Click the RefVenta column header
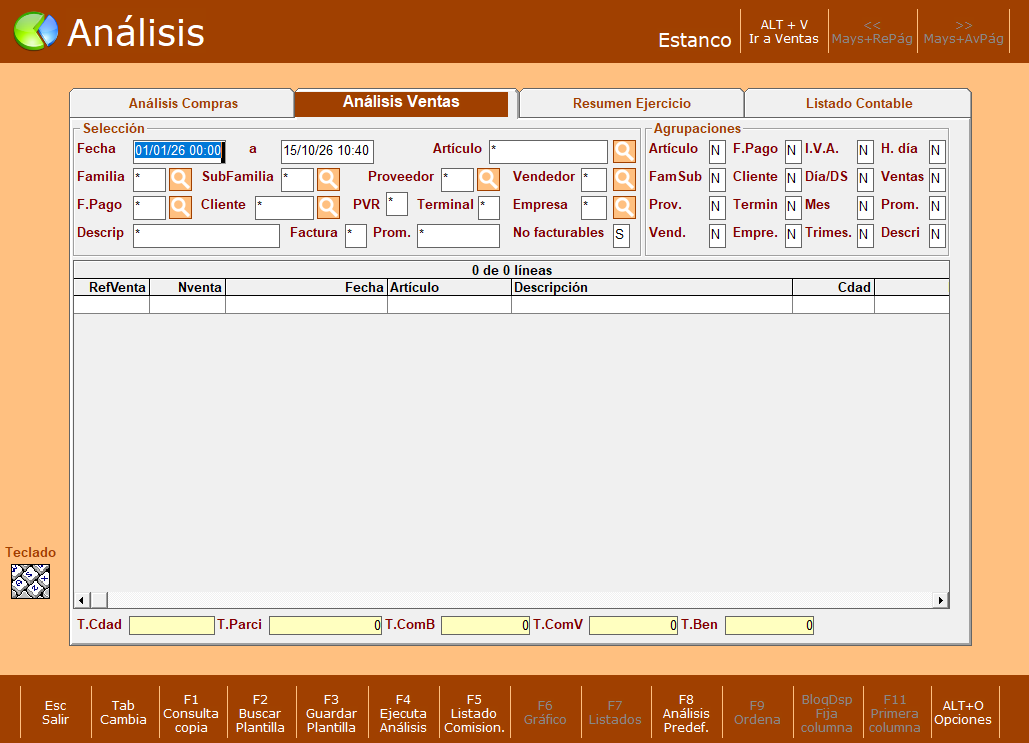Viewport: 1029px width, 743px height. point(112,287)
